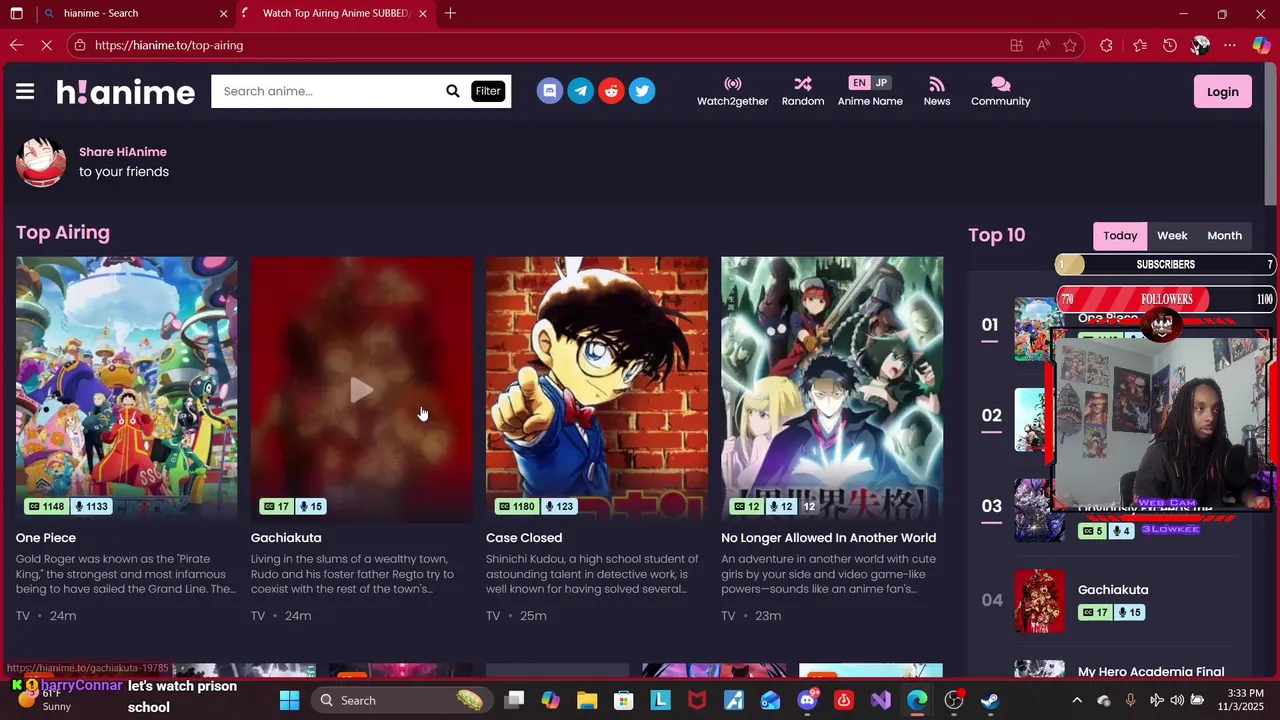Open the Microsoft Store taskbar icon
Screen dimensions: 1280x720
[623, 700]
